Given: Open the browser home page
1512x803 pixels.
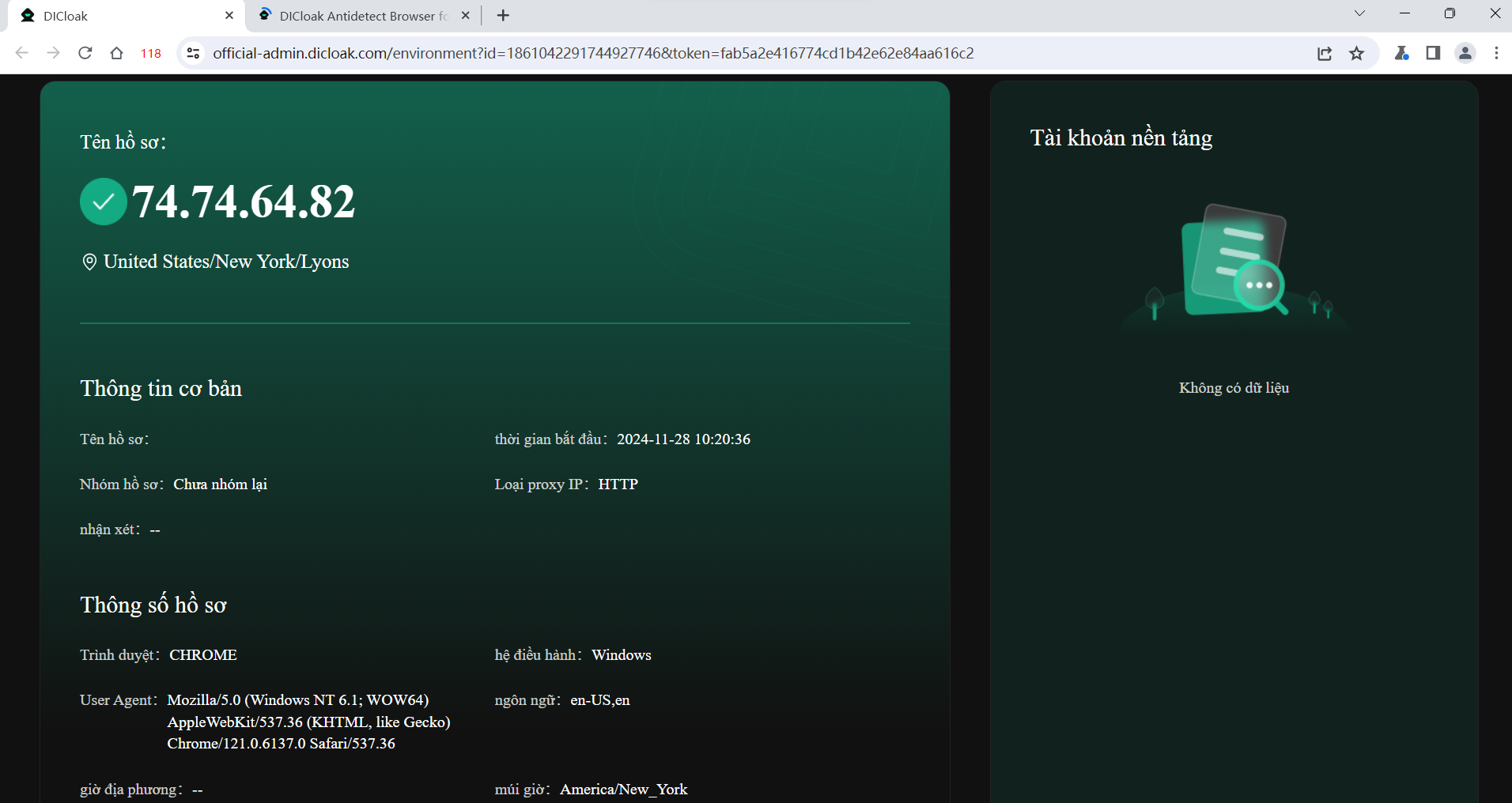Looking at the screenshot, I should click(117, 53).
